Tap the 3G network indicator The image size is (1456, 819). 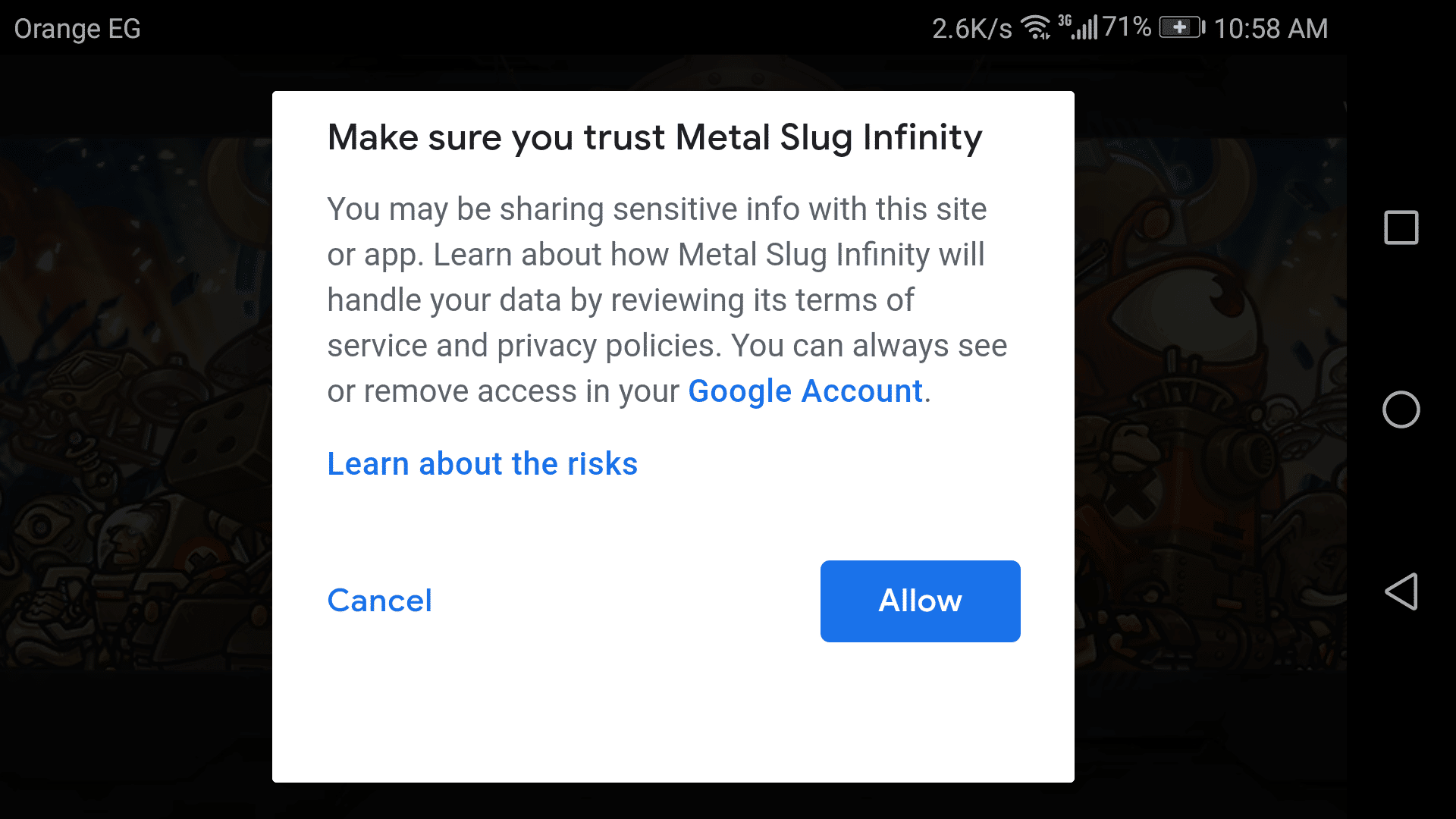[1065, 20]
